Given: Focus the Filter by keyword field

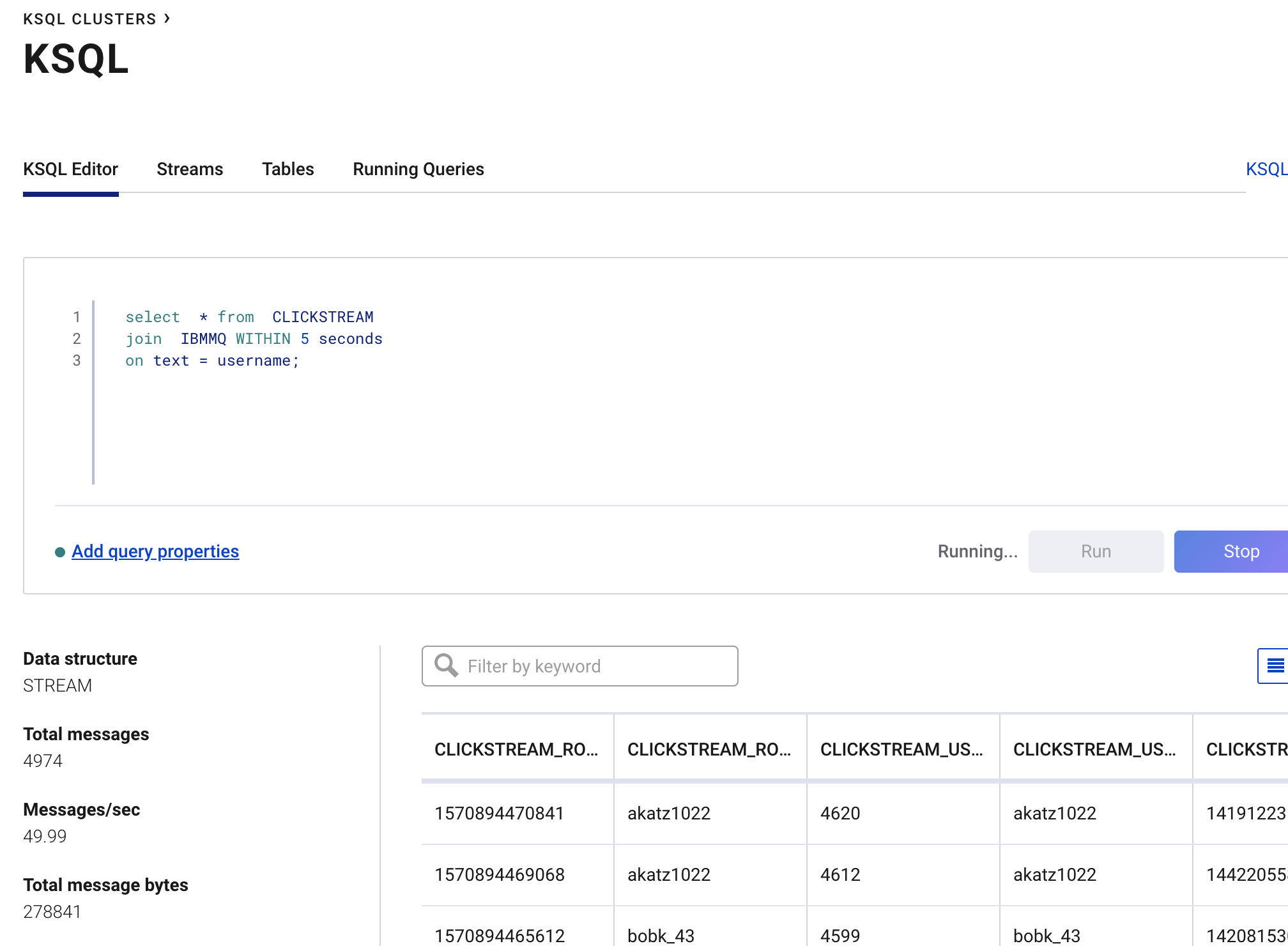Looking at the screenshot, I should pos(579,666).
